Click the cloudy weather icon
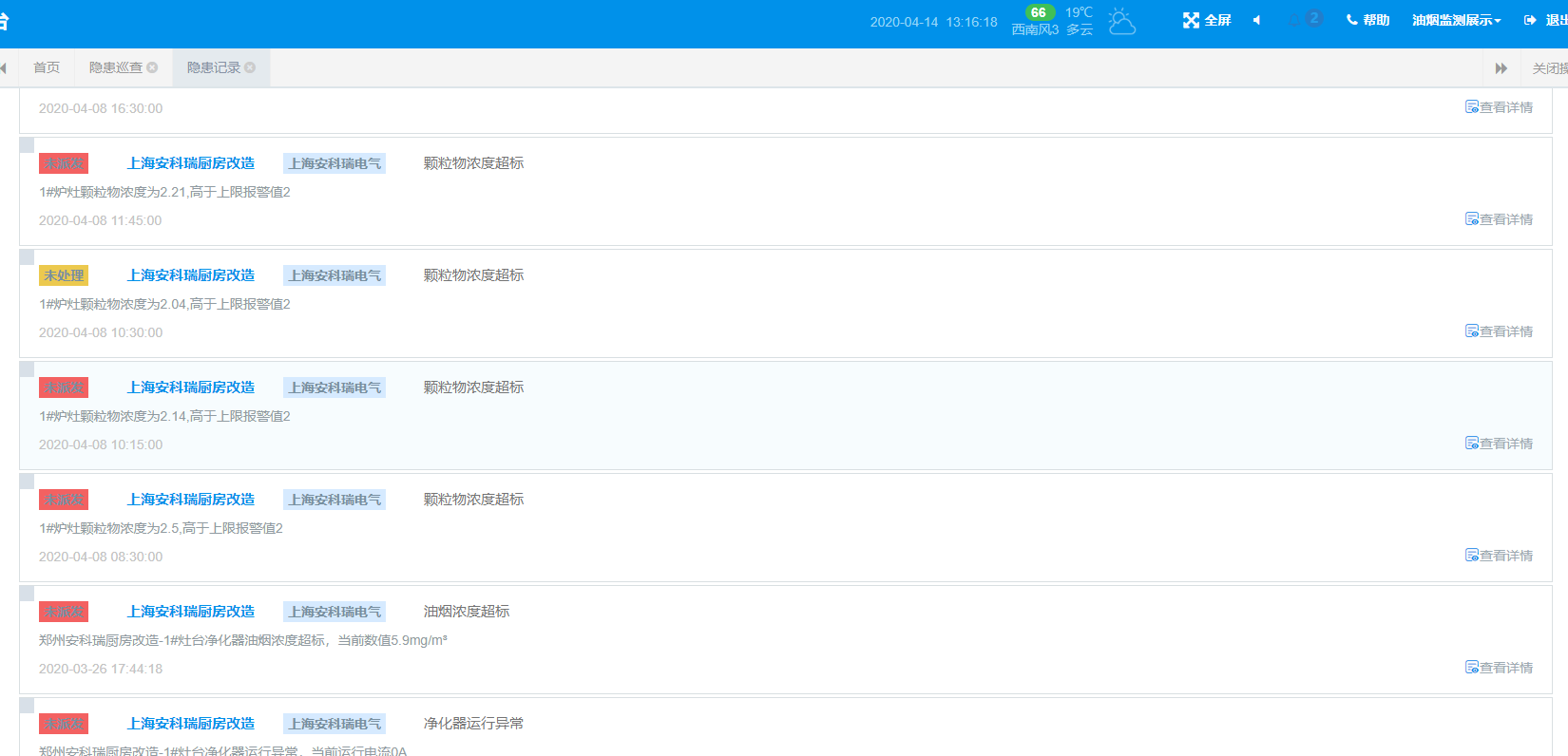Image resolution: width=1568 pixels, height=756 pixels. pyautogui.click(x=1121, y=21)
